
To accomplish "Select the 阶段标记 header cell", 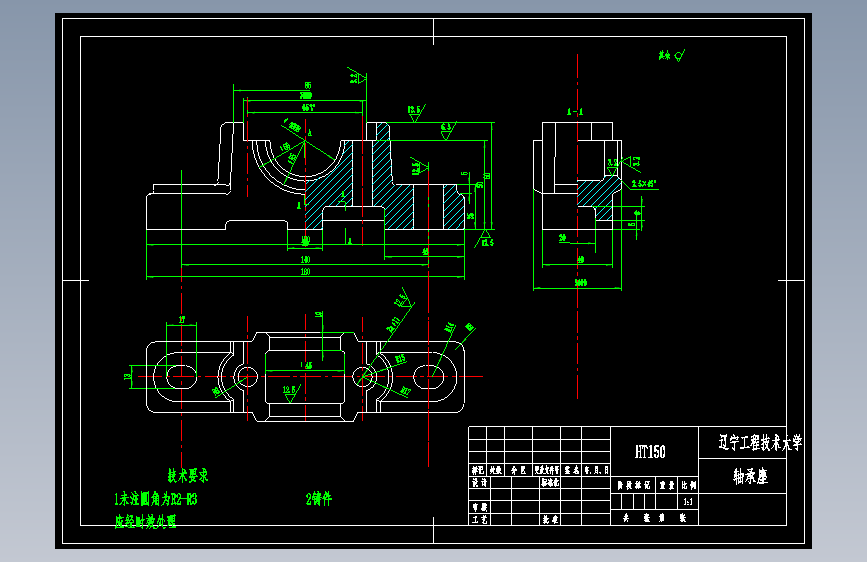I will [x=634, y=485].
